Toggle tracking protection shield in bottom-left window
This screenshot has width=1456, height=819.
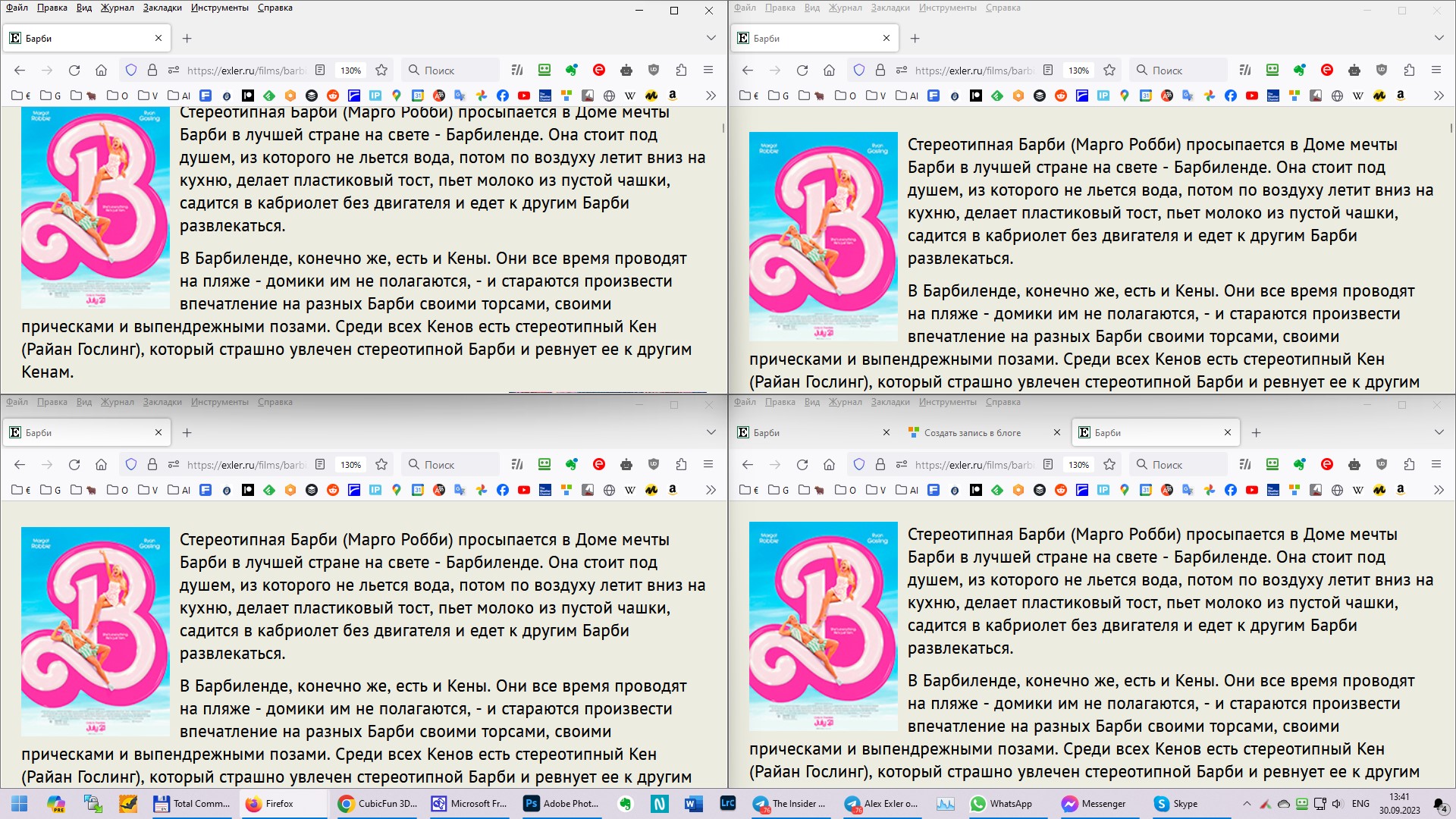point(131,464)
